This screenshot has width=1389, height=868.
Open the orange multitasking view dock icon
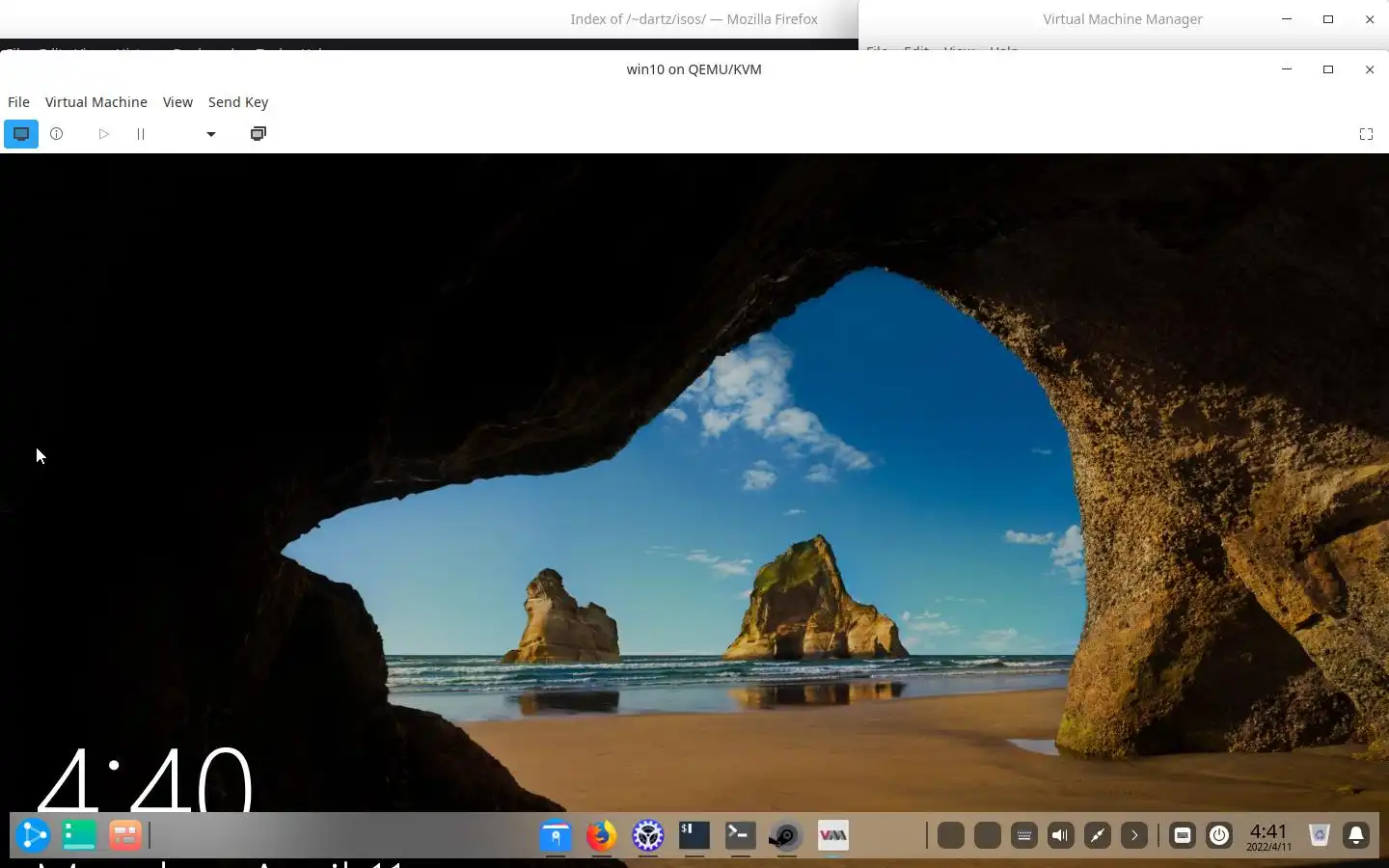tap(125, 835)
